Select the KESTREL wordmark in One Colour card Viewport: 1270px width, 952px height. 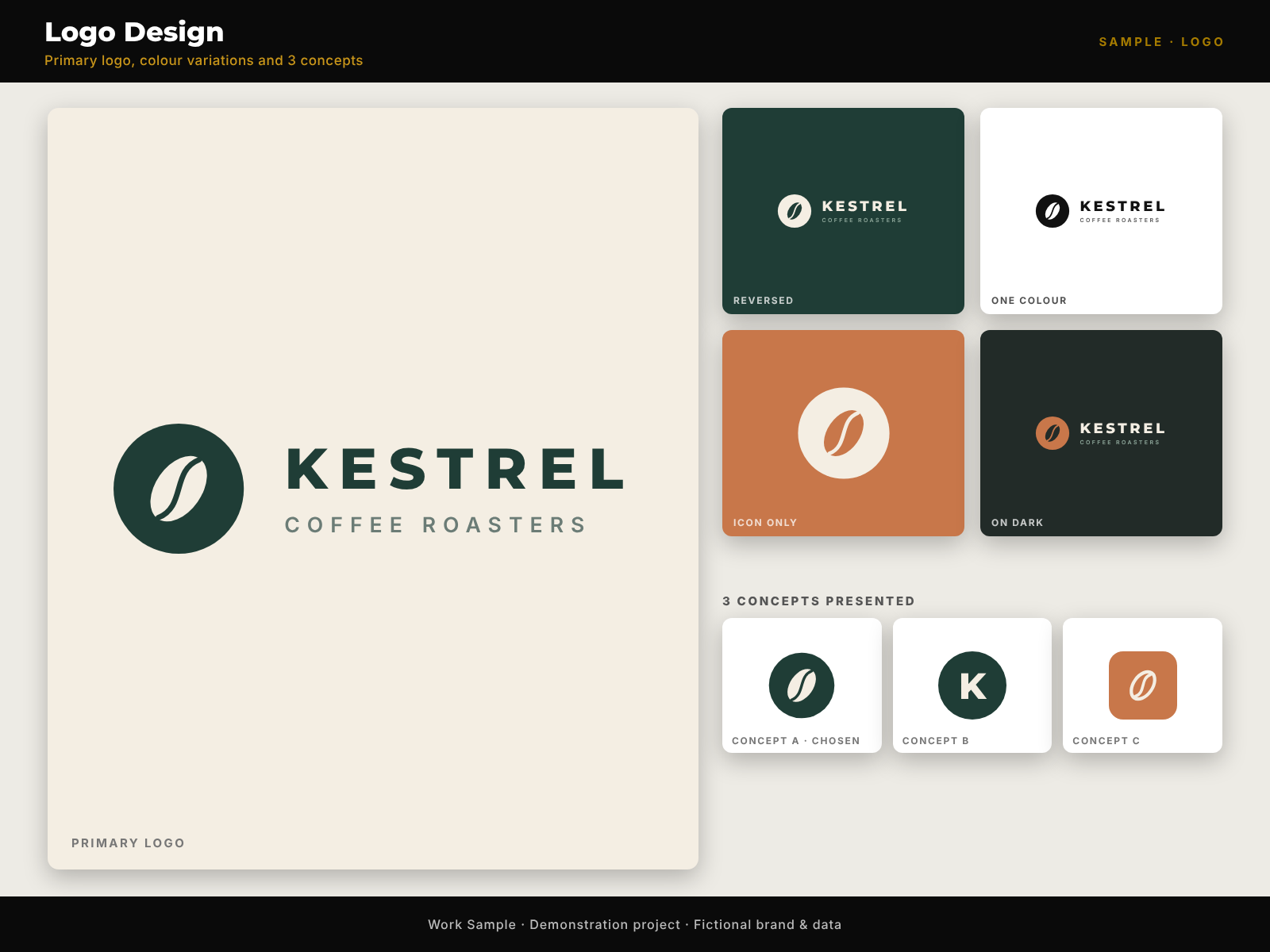1122,206
